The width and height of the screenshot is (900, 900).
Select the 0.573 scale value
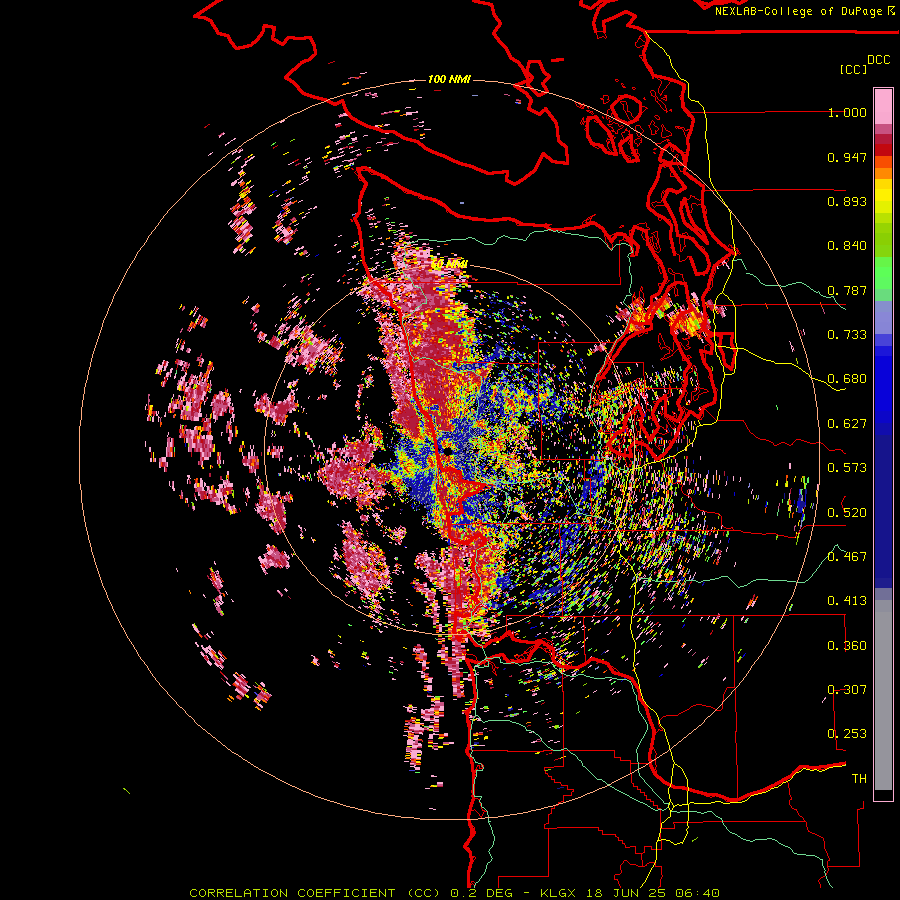(x=847, y=468)
